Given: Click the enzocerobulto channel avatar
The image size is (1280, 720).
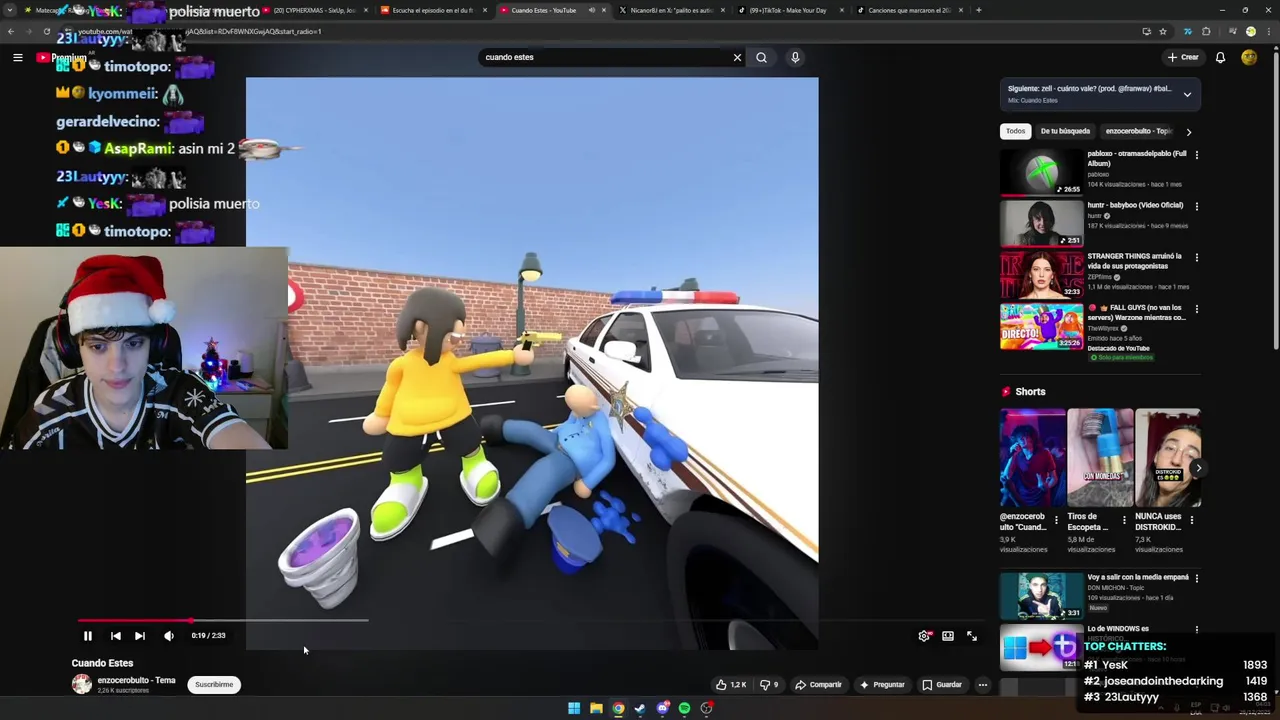Looking at the screenshot, I should (81, 685).
